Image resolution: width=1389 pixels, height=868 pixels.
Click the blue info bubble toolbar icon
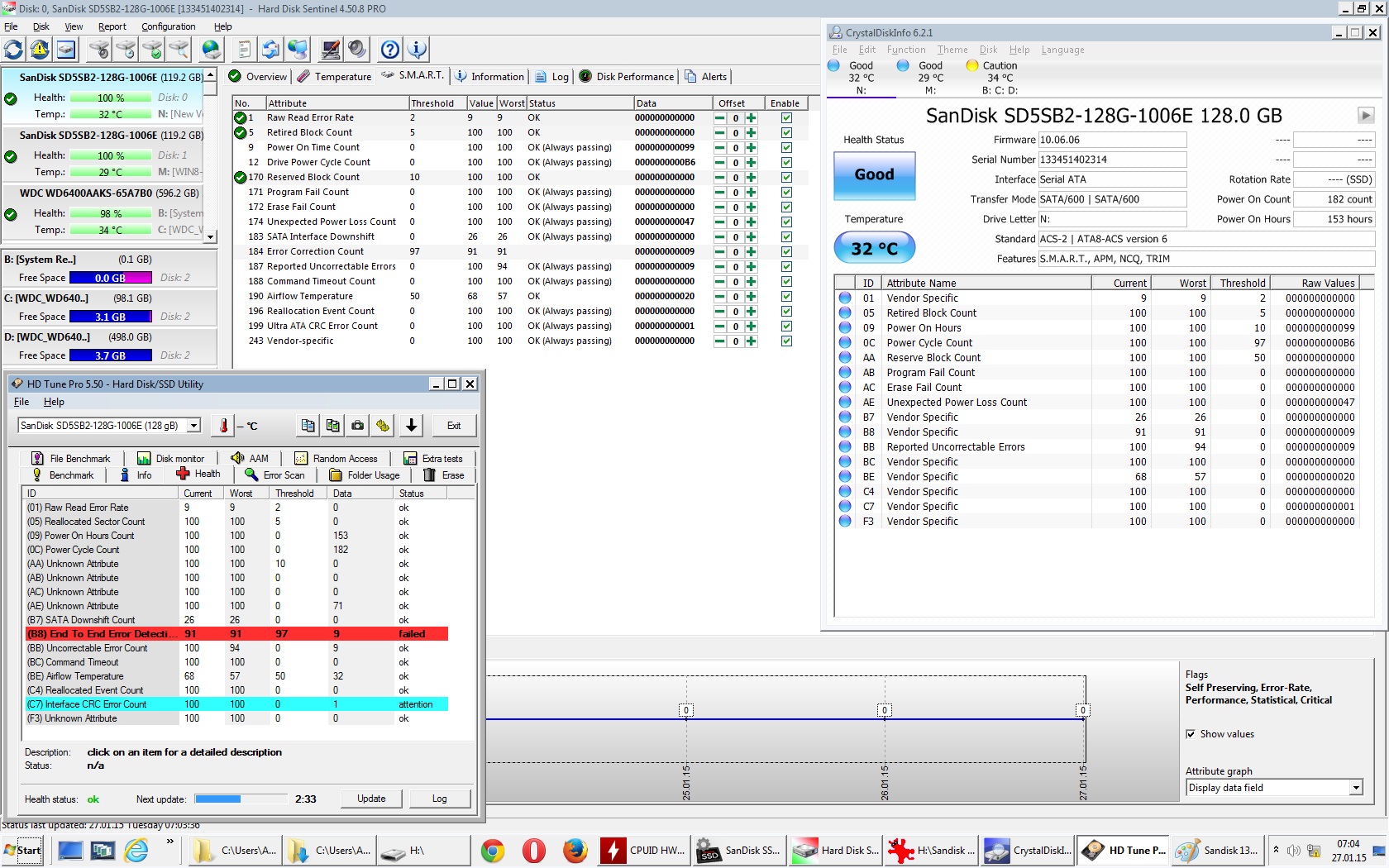tap(417, 50)
